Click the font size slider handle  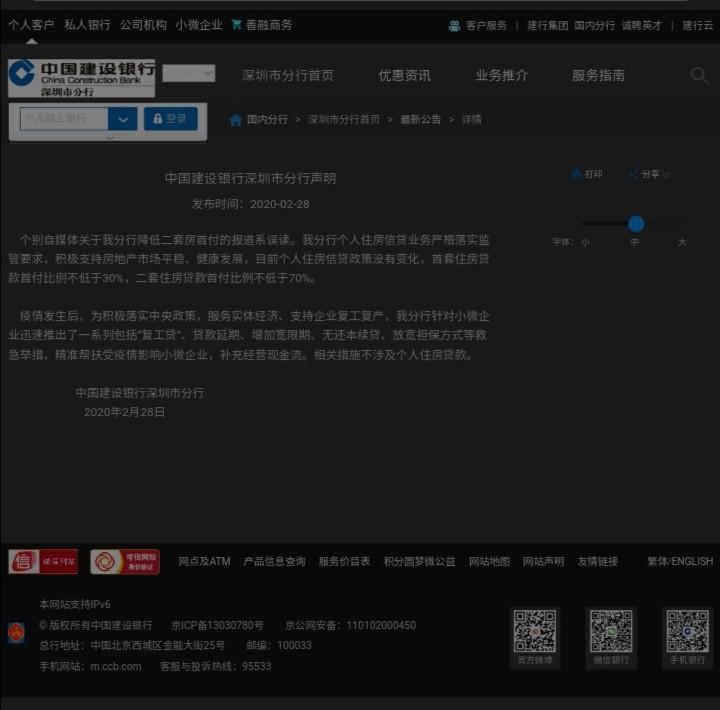pos(636,224)
